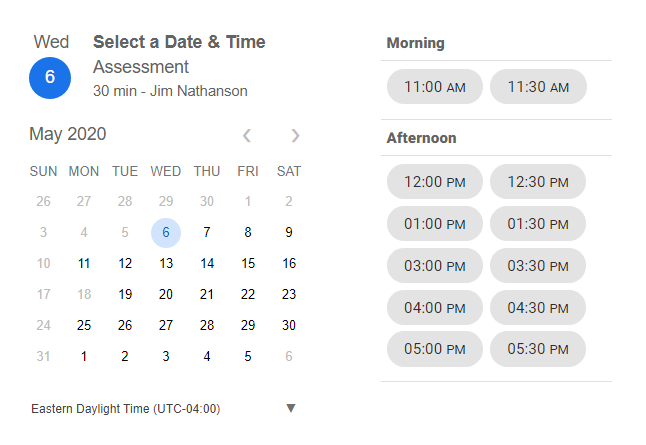Choose the 05:30 PM slot

point(538,349)
